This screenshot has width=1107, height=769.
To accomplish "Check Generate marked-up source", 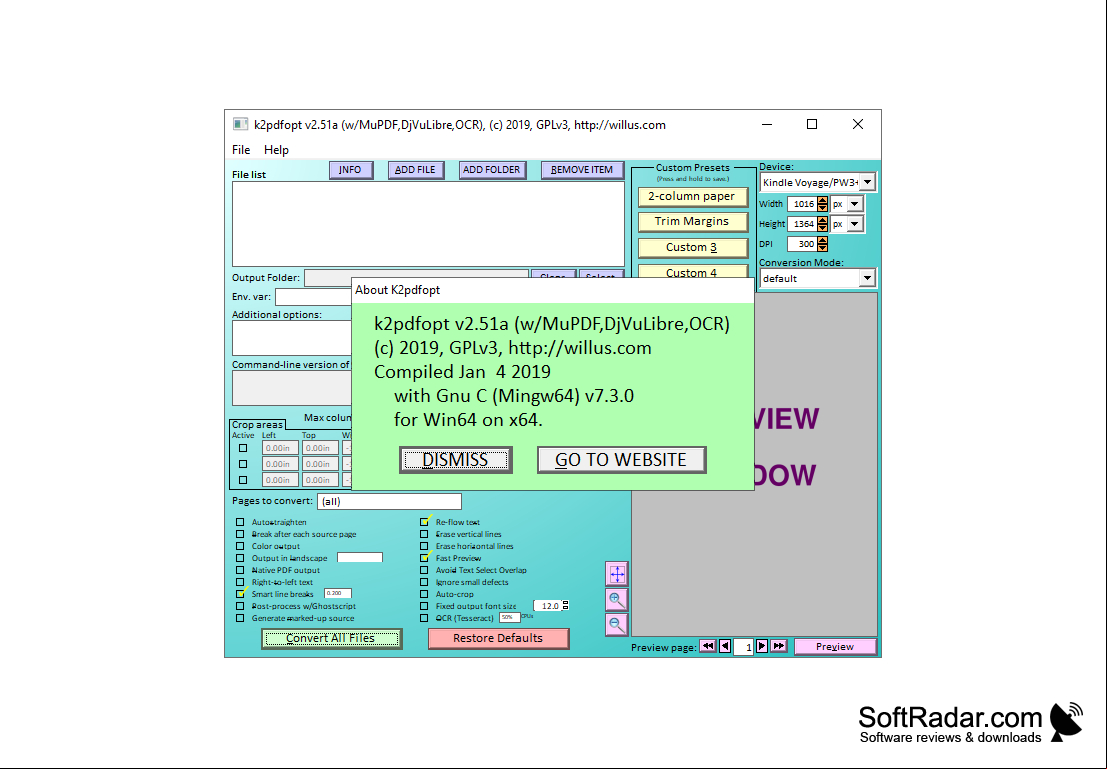I will coord(240,619).
